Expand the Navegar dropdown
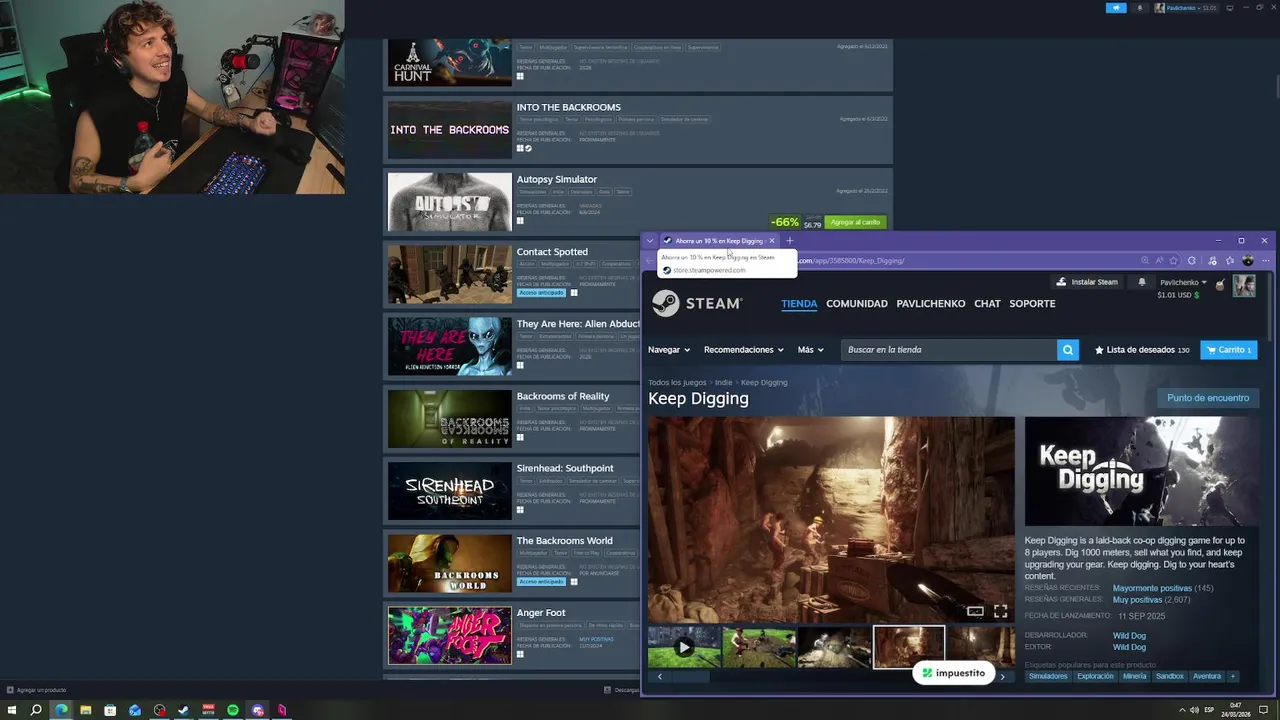 [669, 350]
